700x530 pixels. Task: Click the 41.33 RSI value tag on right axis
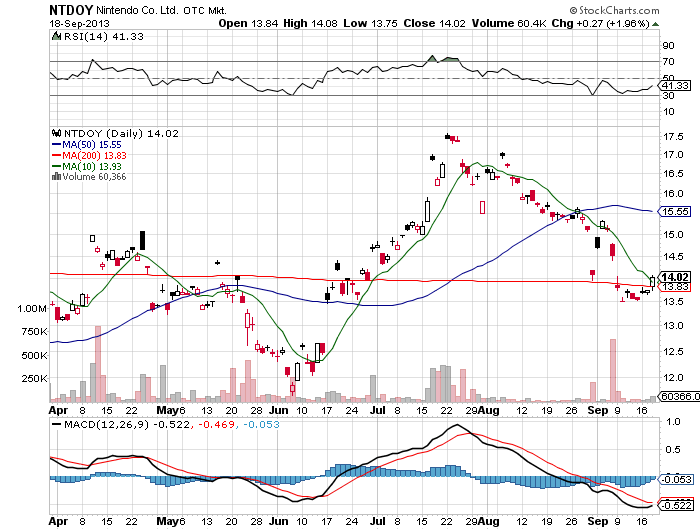[x=676, y=85]
